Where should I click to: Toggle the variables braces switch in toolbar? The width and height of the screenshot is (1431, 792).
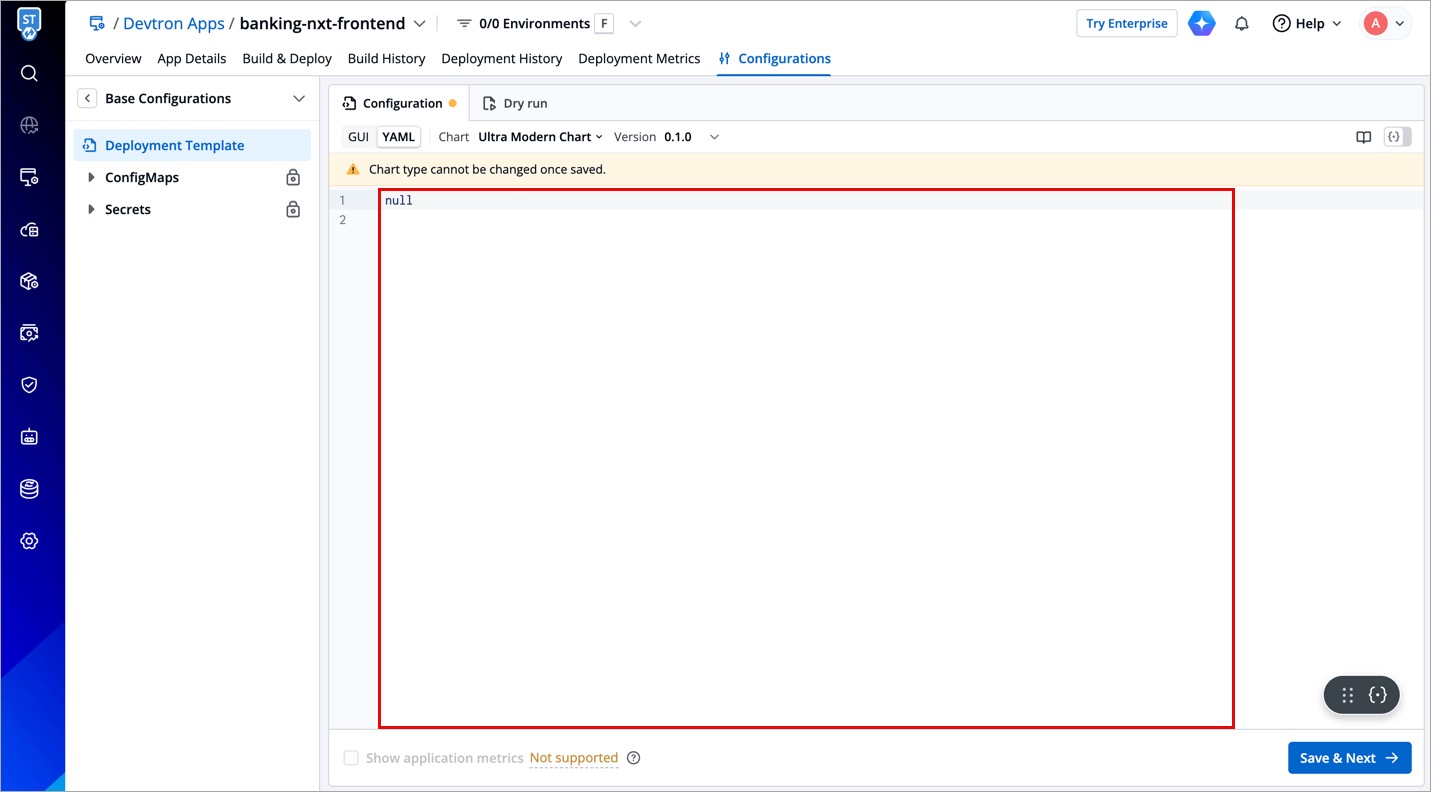(x=1397, y=137)
